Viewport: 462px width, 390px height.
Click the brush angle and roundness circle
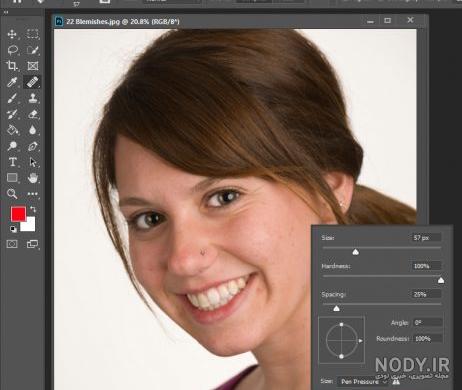pyautogui.click(x=342, y=340)
